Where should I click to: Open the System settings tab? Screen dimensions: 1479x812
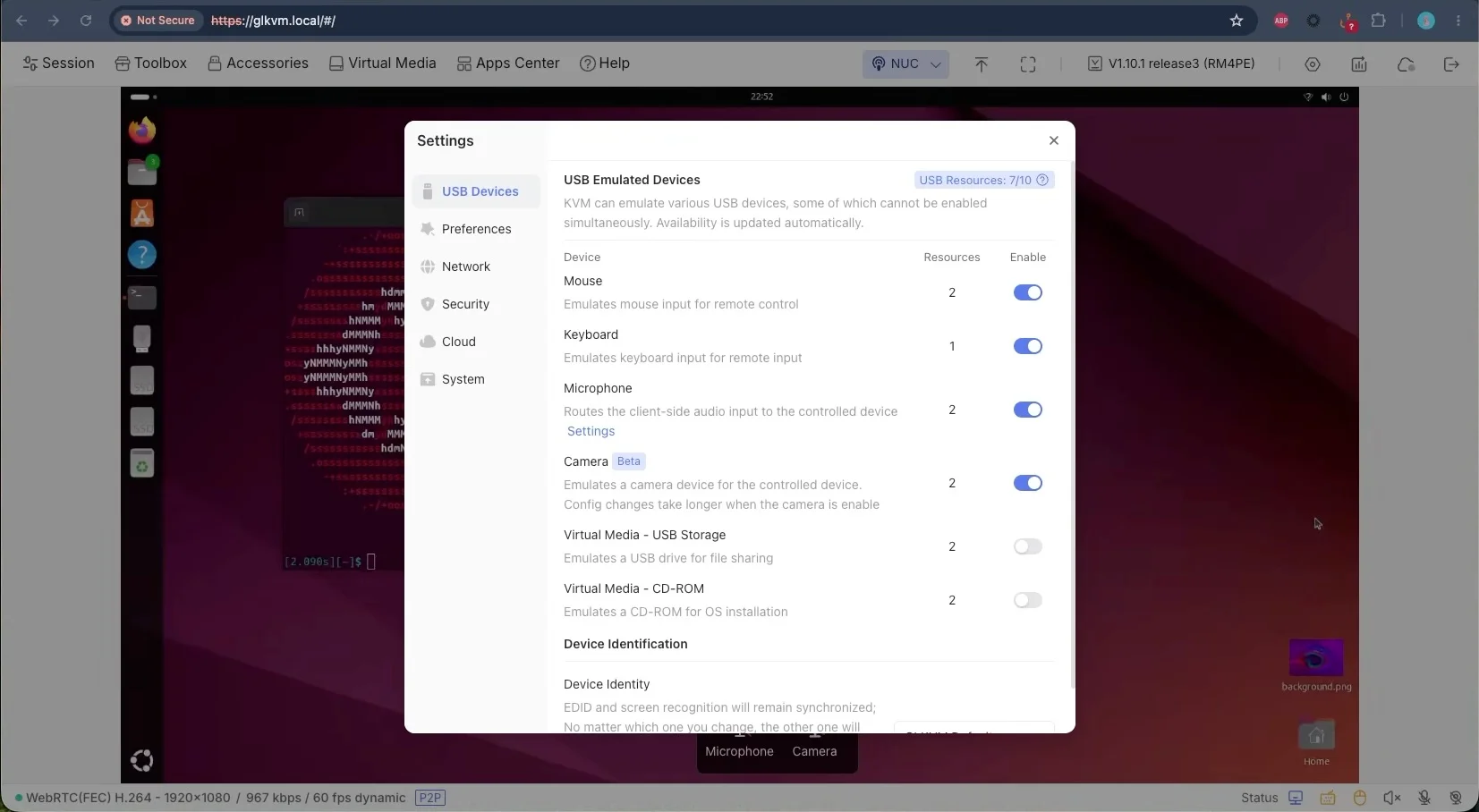pyautogui.click(x=477, y=379)
